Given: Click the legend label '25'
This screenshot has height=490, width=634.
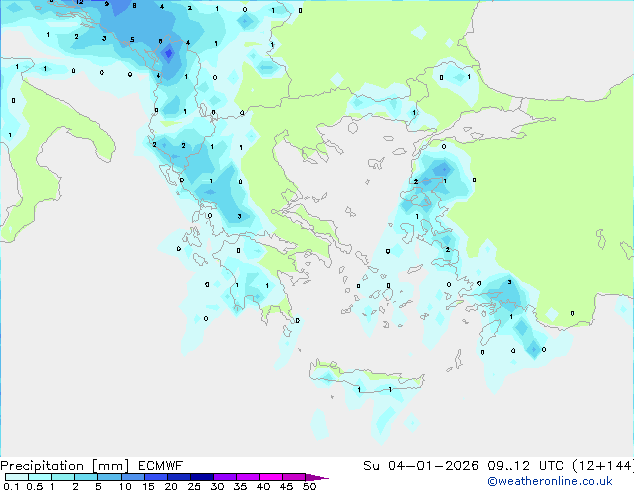Looking at the screenshot, I should pyautogui.click(x=194, y=486).
